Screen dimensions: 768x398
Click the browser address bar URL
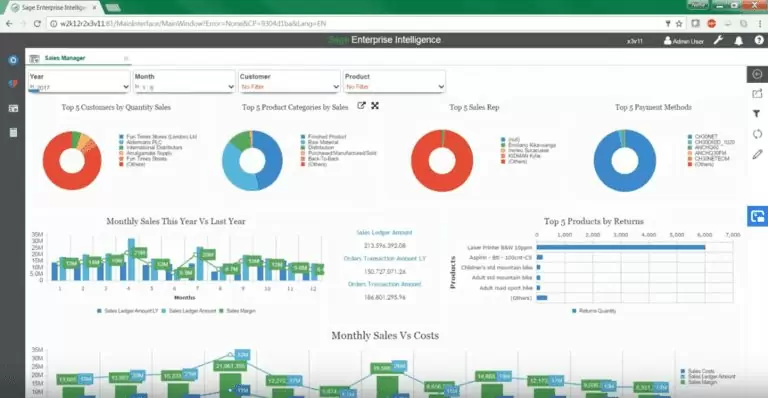(x=193, y=23)
